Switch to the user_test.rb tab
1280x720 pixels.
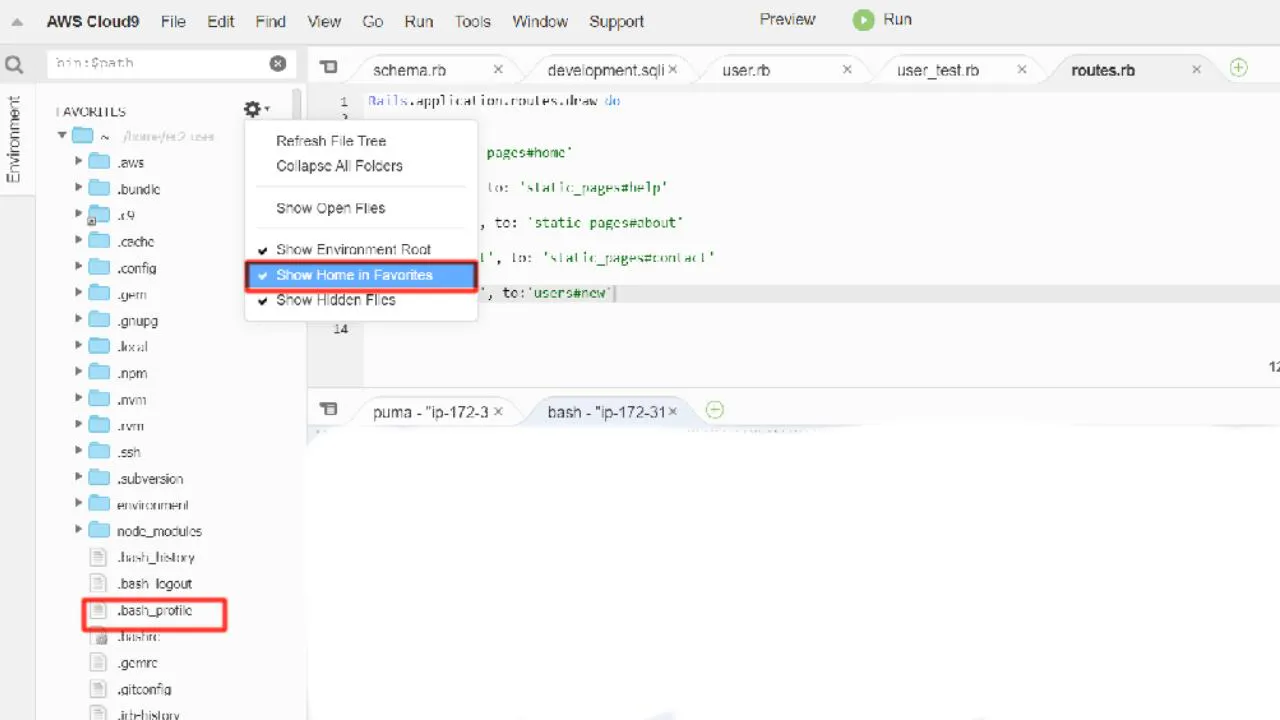(934, 69)
